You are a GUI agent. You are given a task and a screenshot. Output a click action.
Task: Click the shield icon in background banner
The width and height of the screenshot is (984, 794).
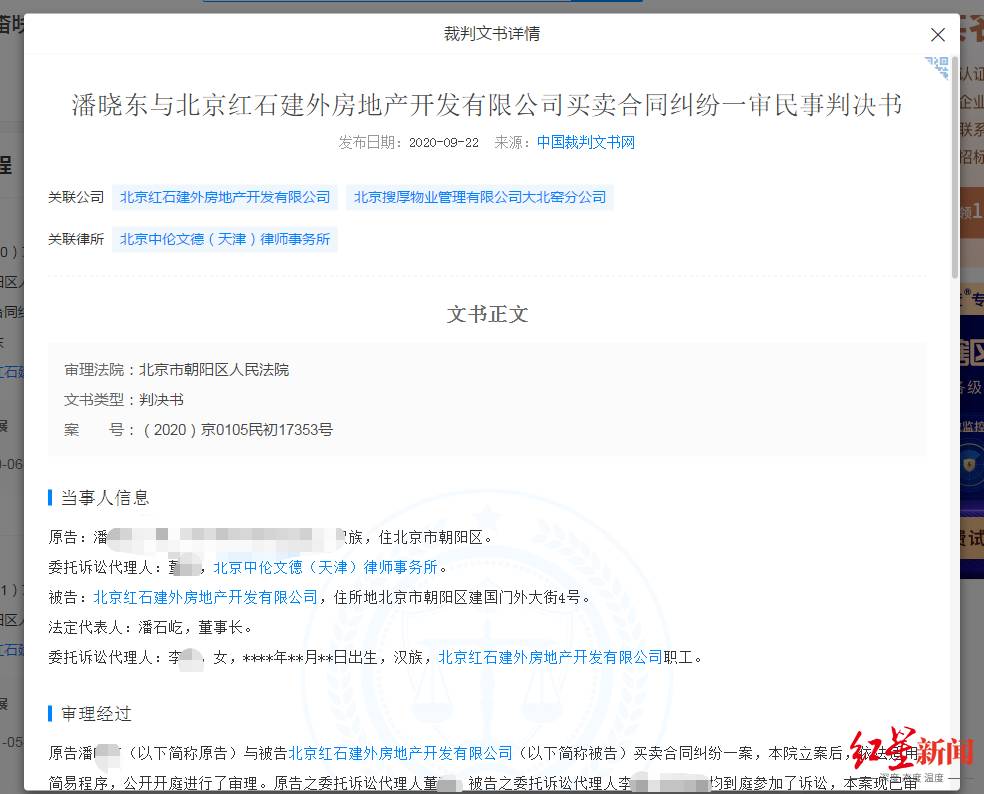pyautogui.click(x=970, y=466)
